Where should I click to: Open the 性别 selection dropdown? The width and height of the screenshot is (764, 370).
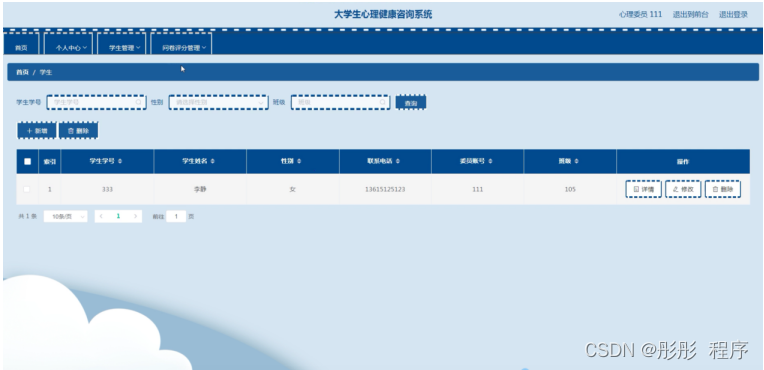coord(218,102)
